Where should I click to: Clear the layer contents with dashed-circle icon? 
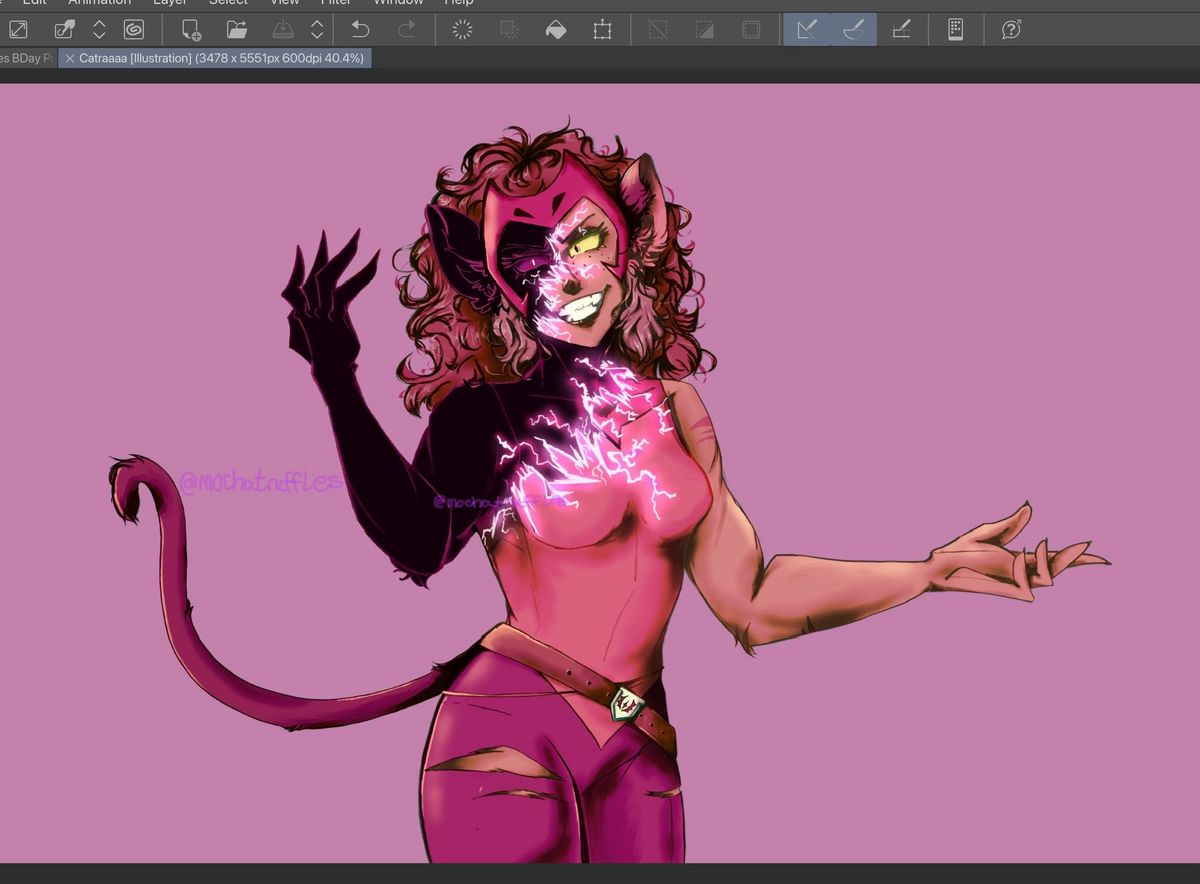[x=463, y=30]
